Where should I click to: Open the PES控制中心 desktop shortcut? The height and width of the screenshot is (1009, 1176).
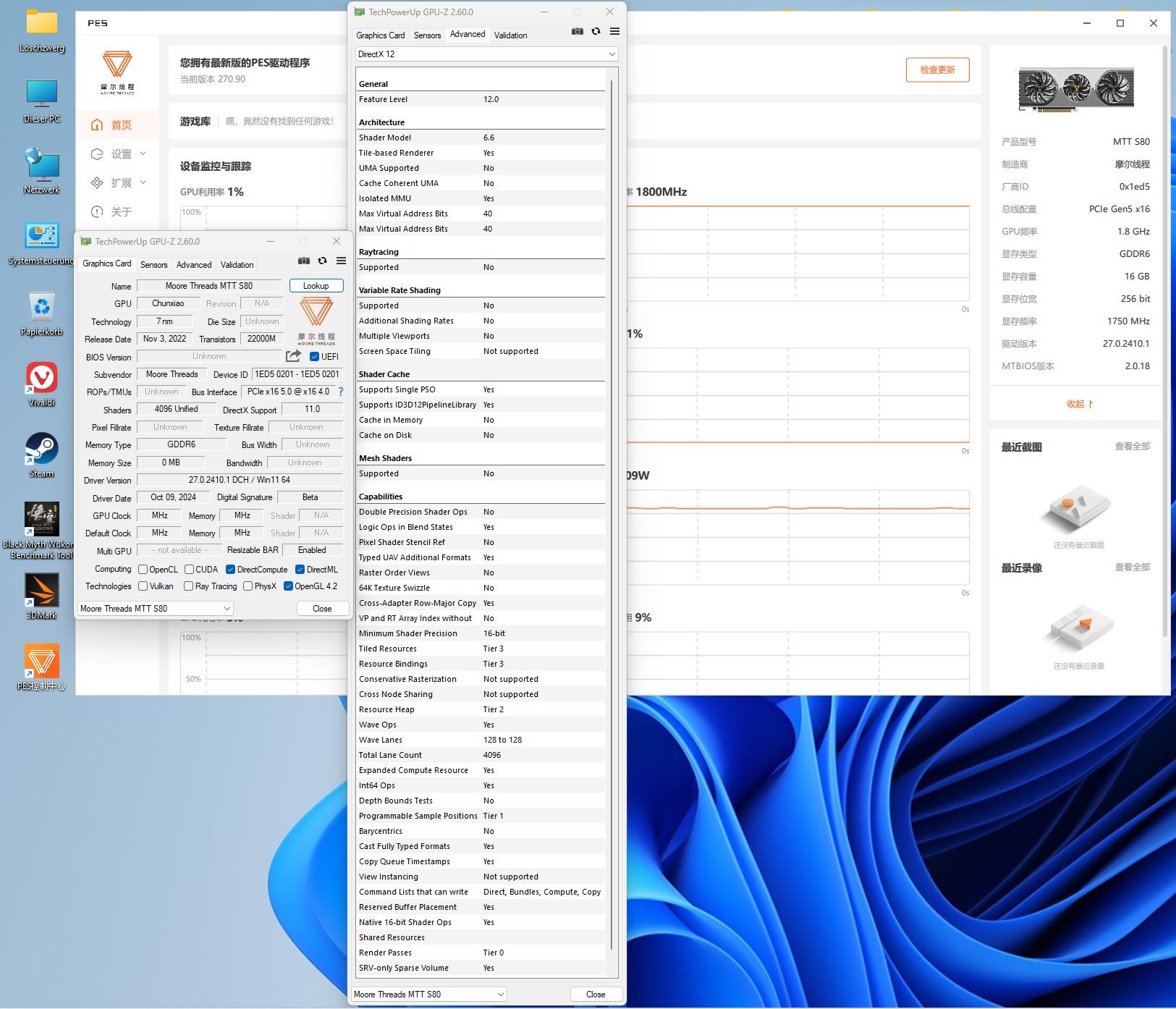tap(42, 667)
